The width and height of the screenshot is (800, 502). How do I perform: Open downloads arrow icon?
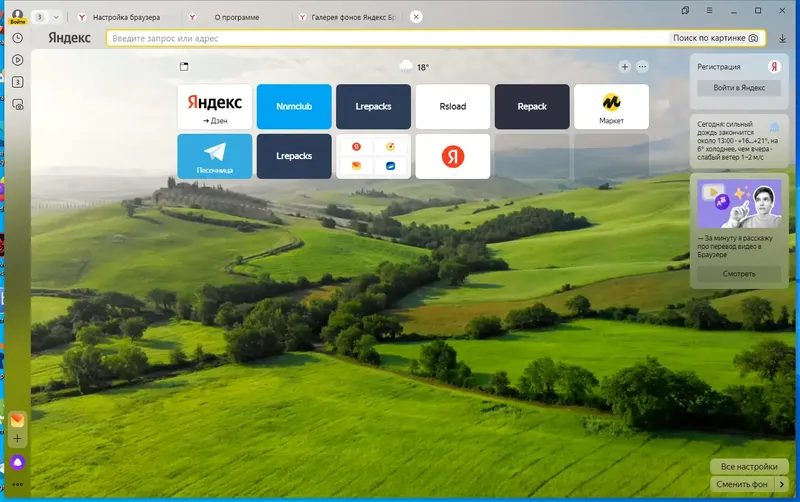pos(782,38)
